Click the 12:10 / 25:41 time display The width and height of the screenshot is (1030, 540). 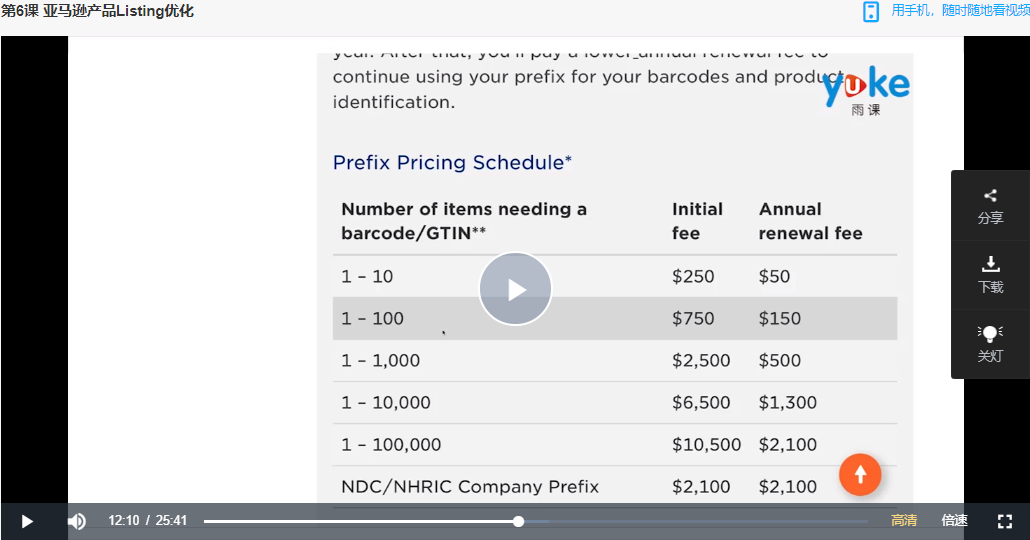(148, 520)
